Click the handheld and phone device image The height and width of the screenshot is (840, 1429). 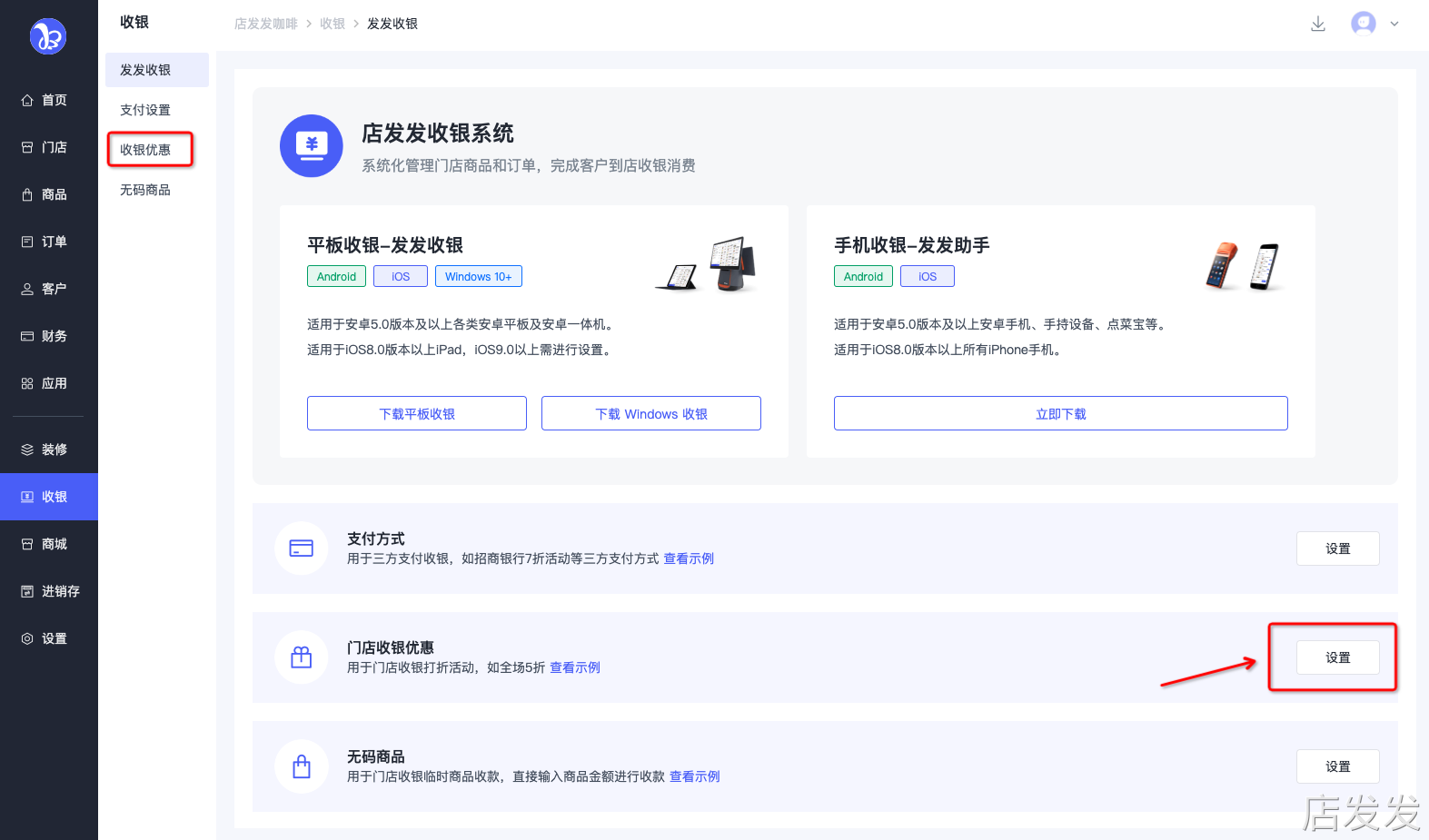tap(1243, 266)
